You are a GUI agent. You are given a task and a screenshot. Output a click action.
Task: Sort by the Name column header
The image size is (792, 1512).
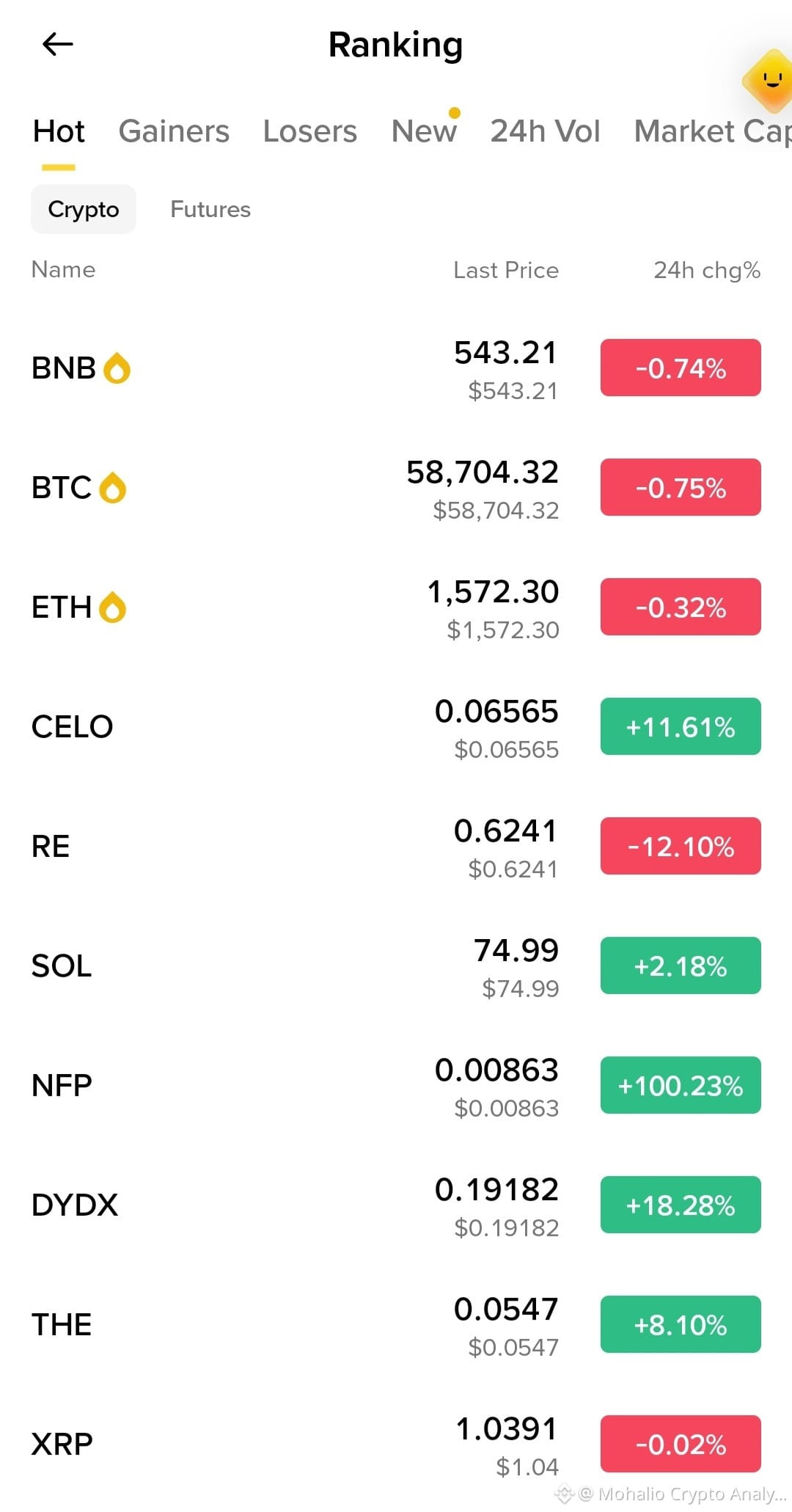63,269
